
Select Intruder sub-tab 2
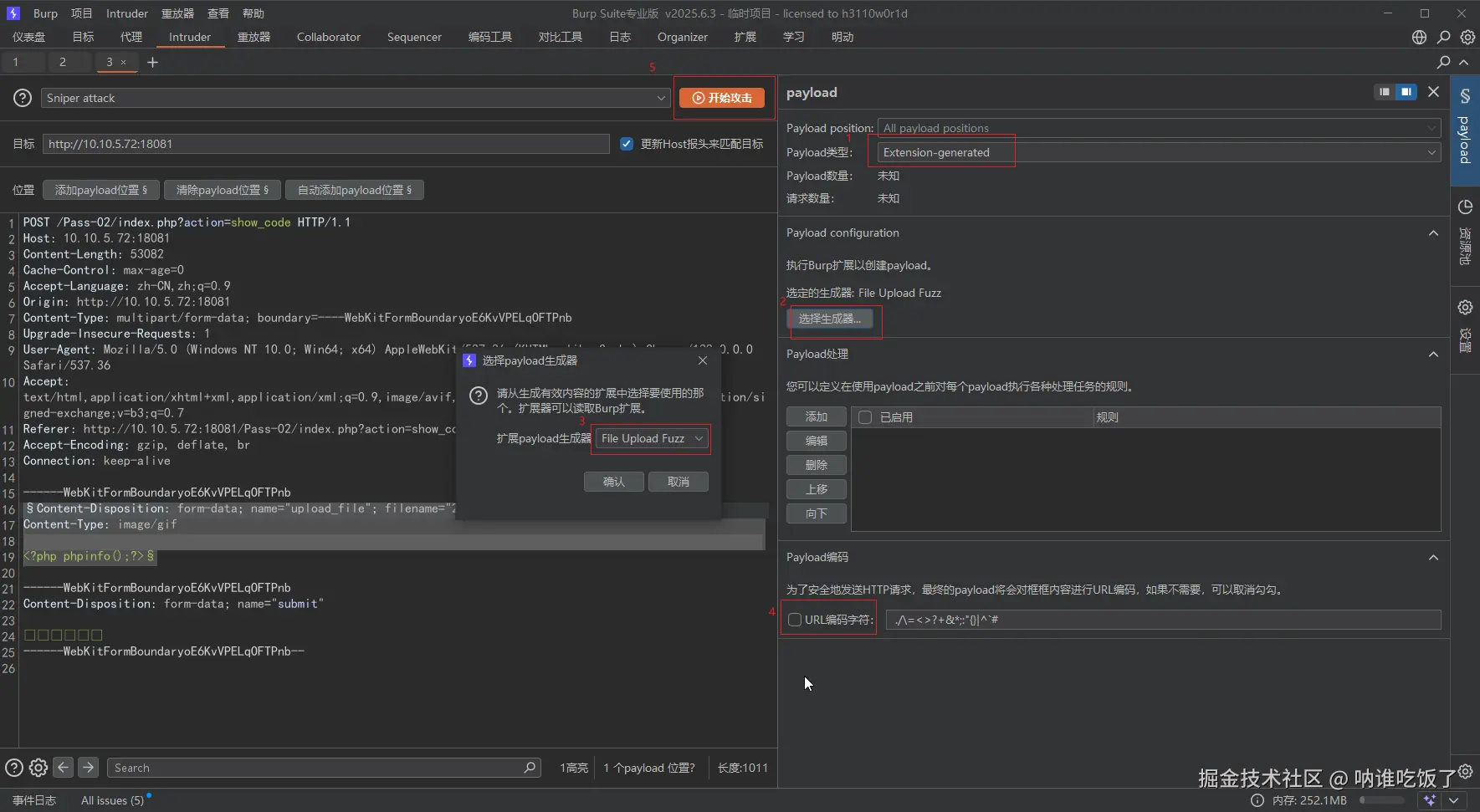pos(62,62)
